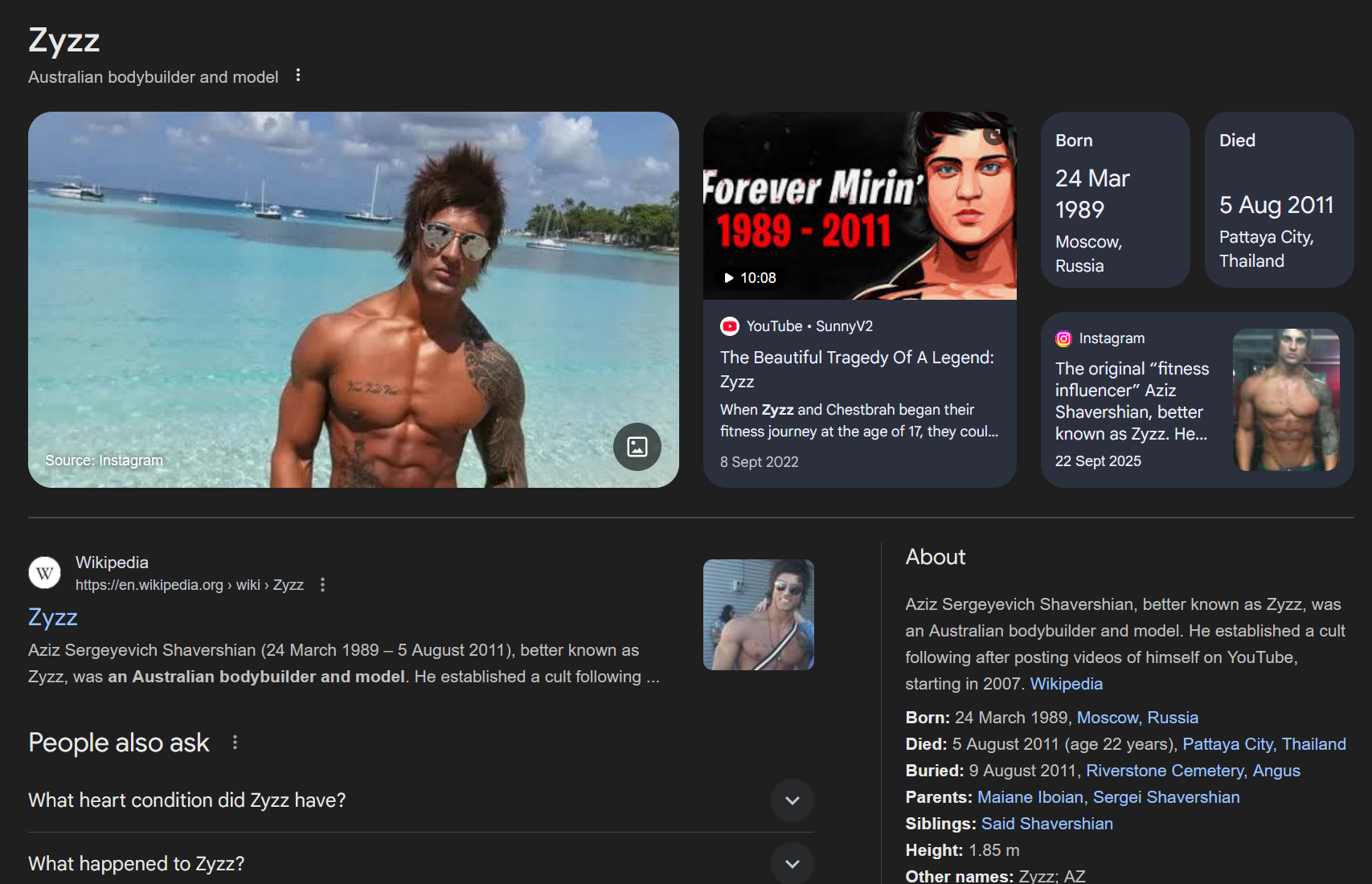Open the Zyzz Wikipedia result title
Image resolution: width=1372 pixels, height=884 pixels.
53,617
